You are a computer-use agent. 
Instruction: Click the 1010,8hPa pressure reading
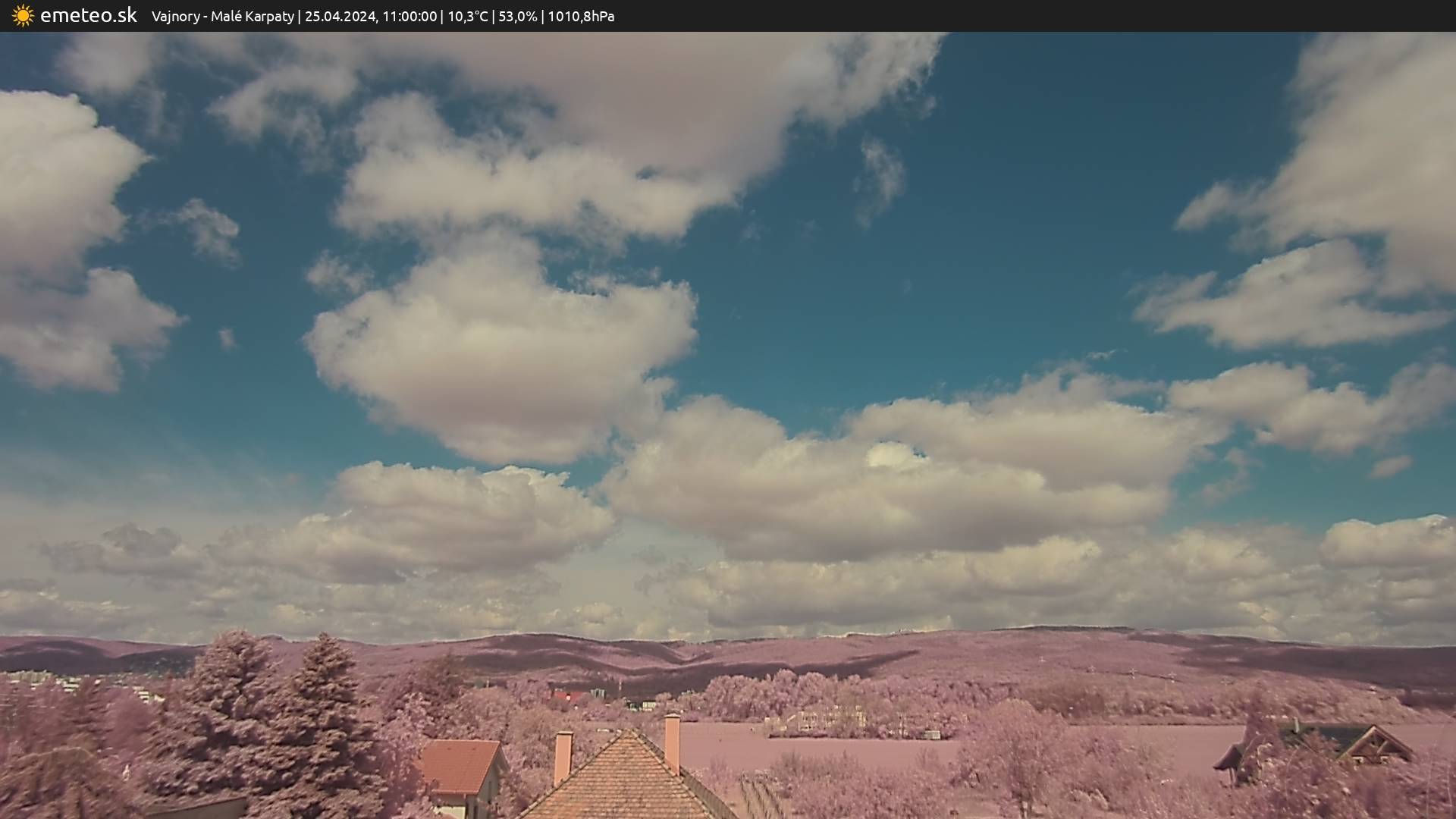pyautogui.click(x=581, y=17)
